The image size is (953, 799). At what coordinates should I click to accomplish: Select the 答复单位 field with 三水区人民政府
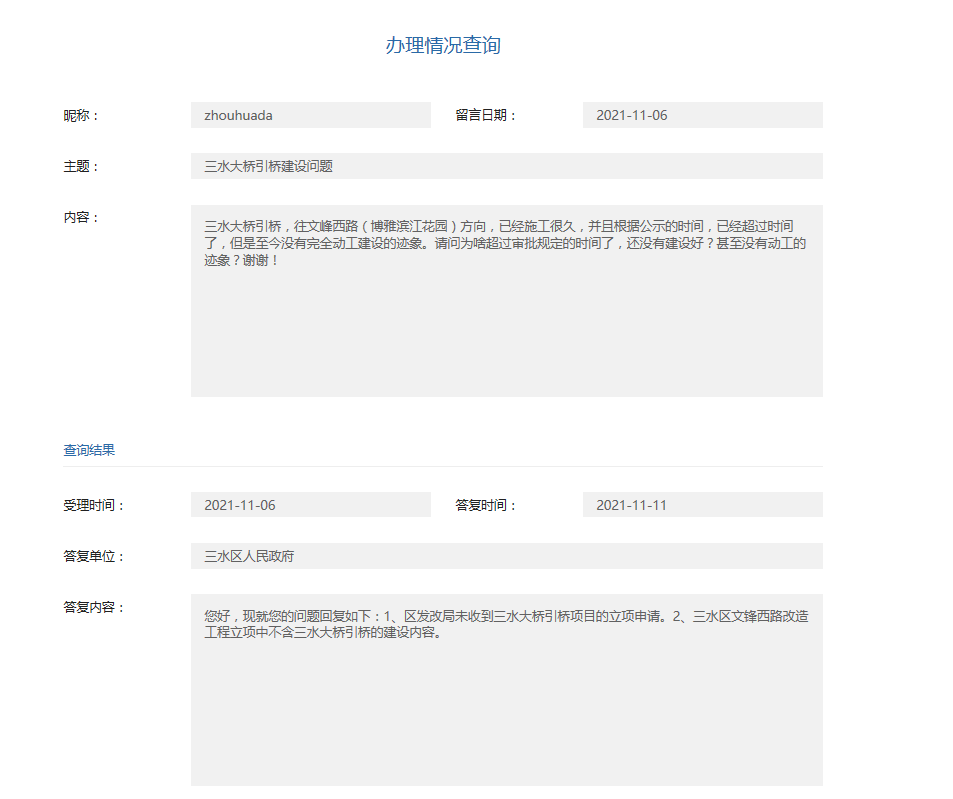pyautogui.click(x=506, y=556)
